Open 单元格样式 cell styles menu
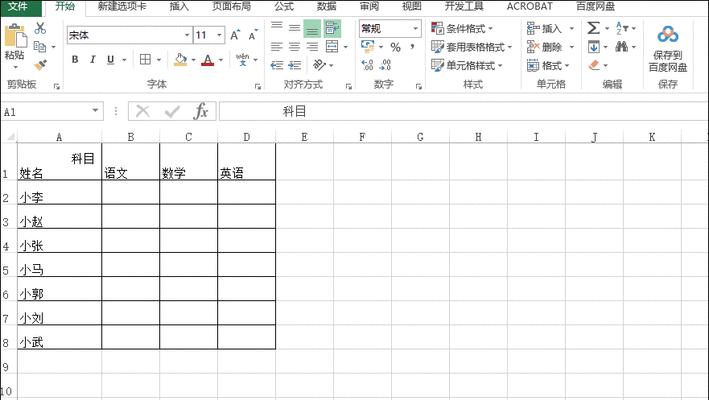709x400 pixels. pos(466,66)
